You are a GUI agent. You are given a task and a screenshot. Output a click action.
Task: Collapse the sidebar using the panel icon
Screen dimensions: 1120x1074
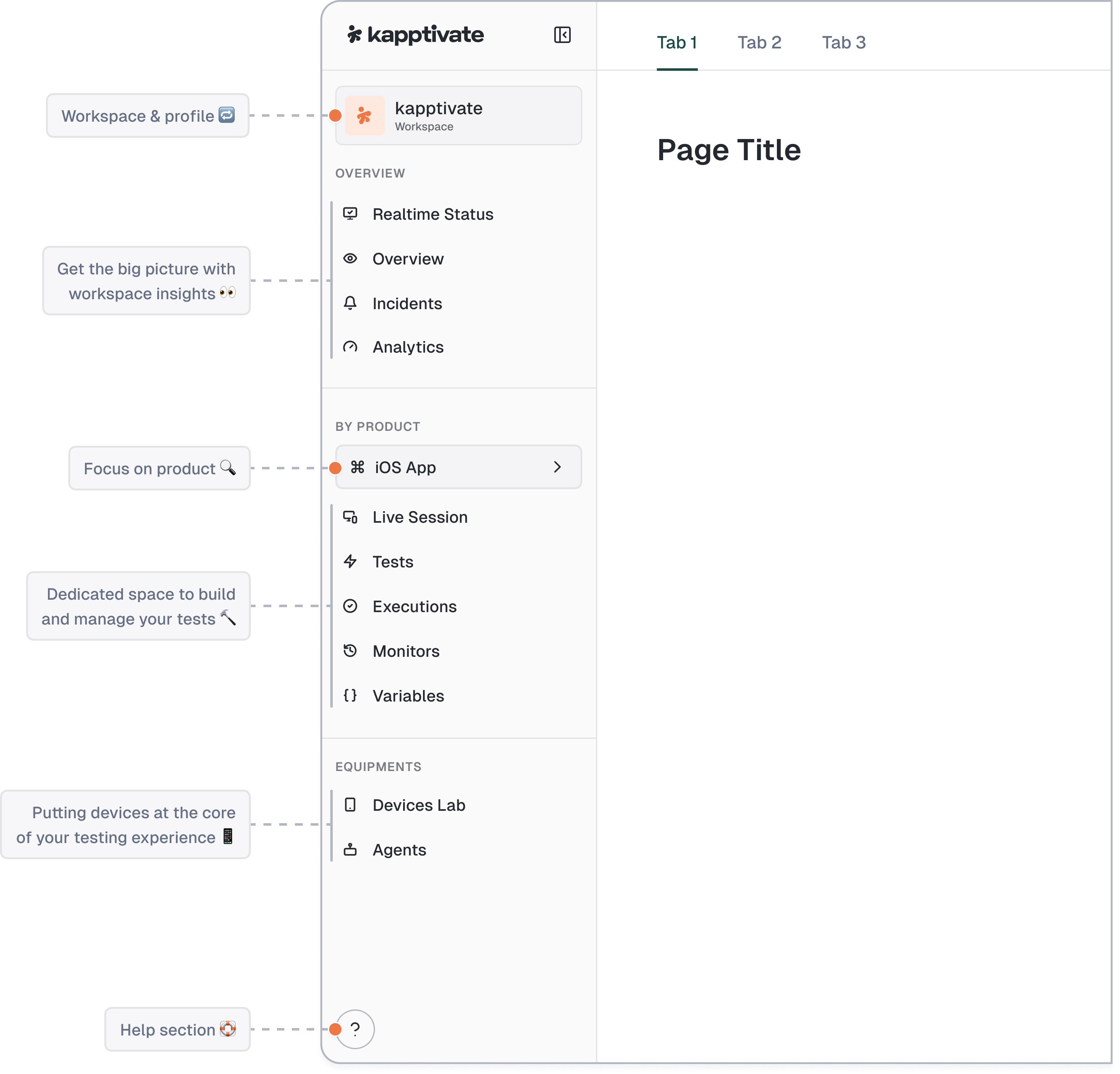click(x=562, y=35)
